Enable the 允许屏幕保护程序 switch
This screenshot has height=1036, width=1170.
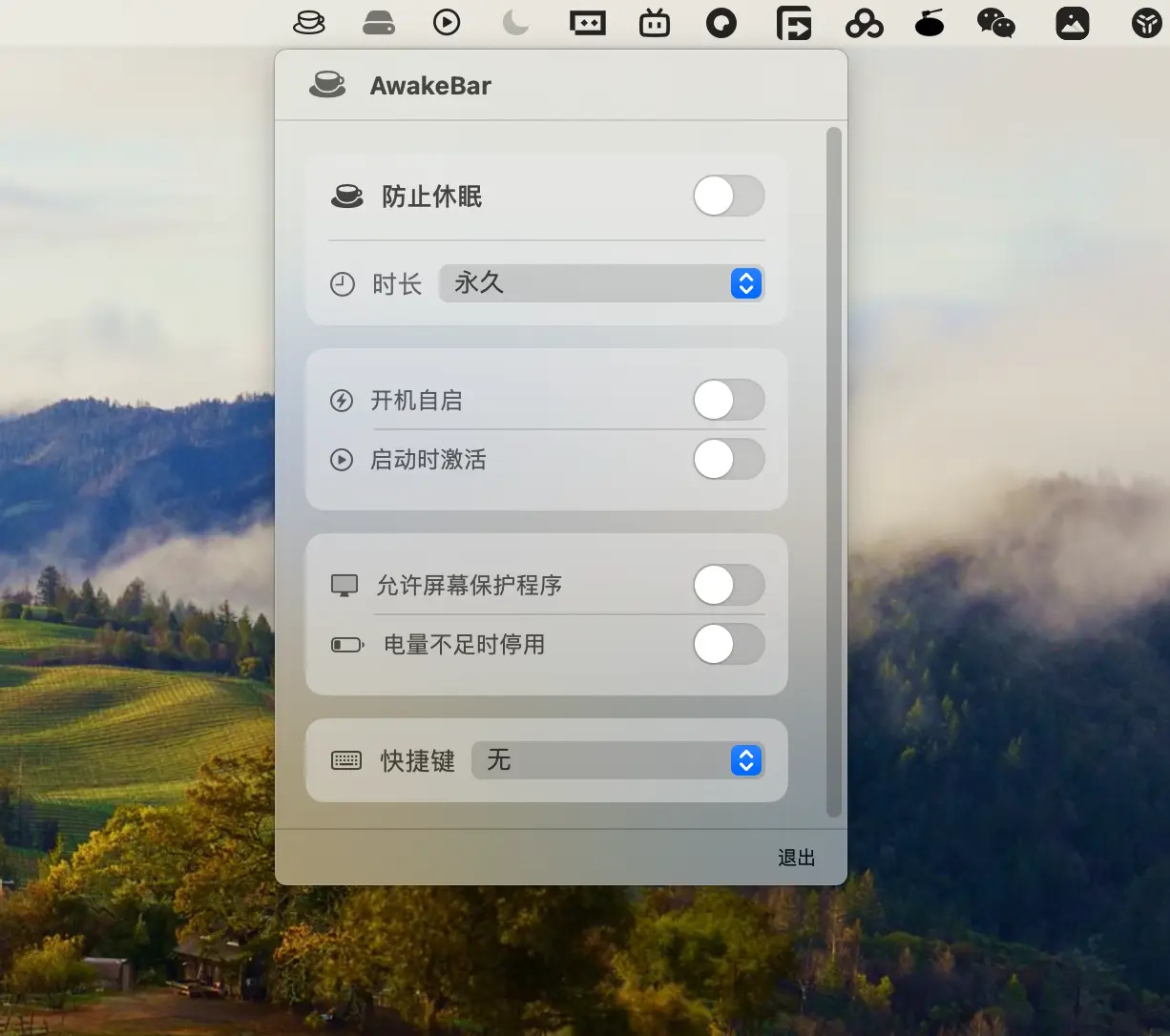[729, 586]
